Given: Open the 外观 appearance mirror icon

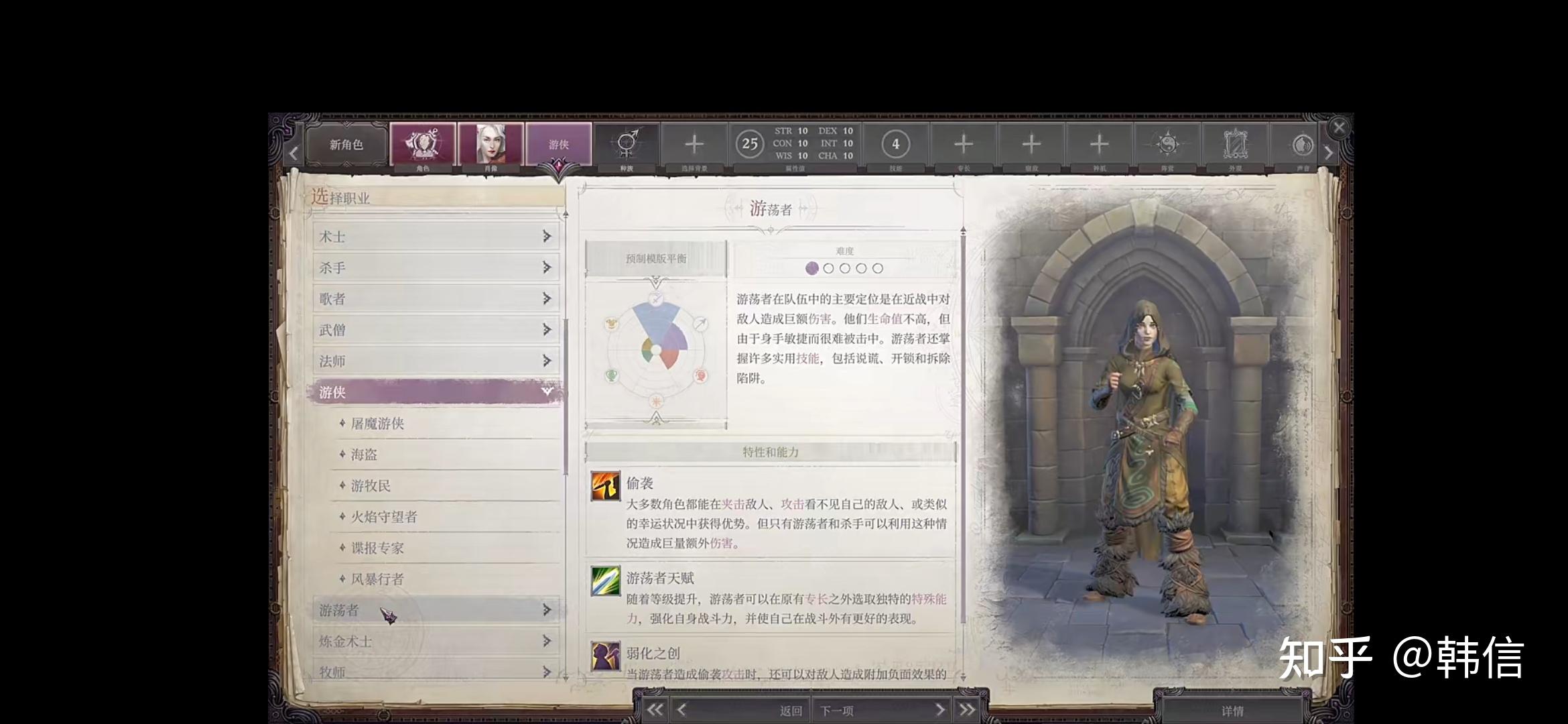Looking at the screenshot, I should pos(1235,143).
